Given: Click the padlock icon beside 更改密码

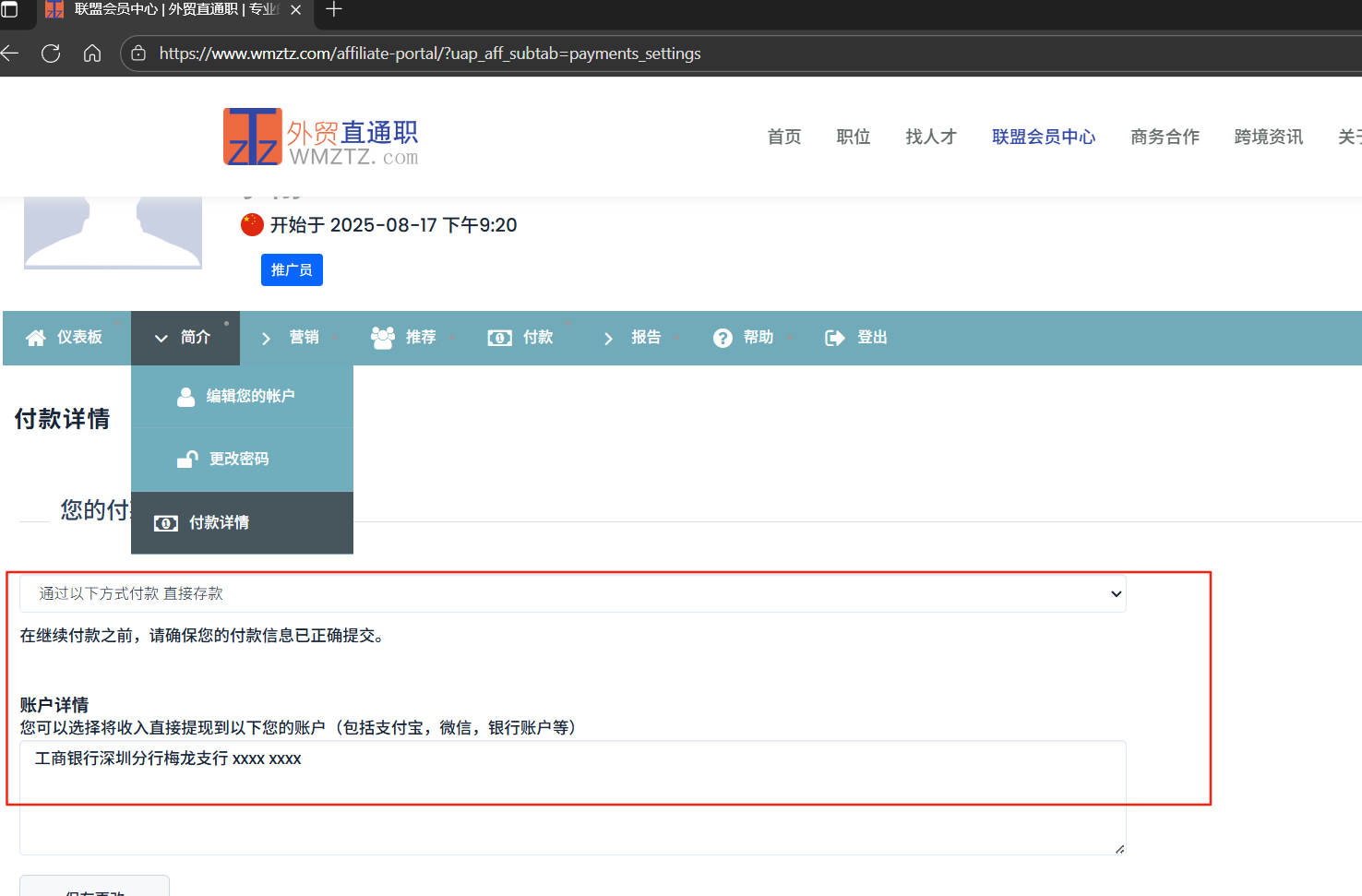Looking at the screenshot, I should pos(187,459).
